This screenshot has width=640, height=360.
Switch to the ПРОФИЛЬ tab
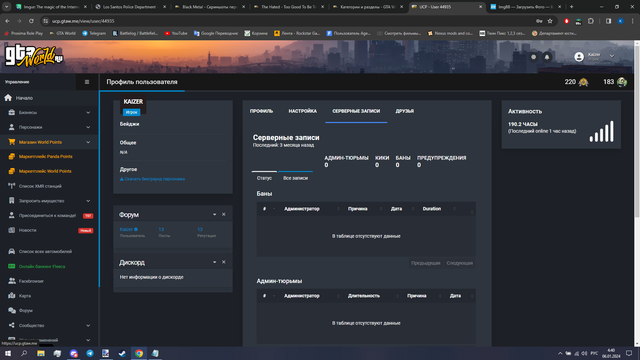click(262, 111)
